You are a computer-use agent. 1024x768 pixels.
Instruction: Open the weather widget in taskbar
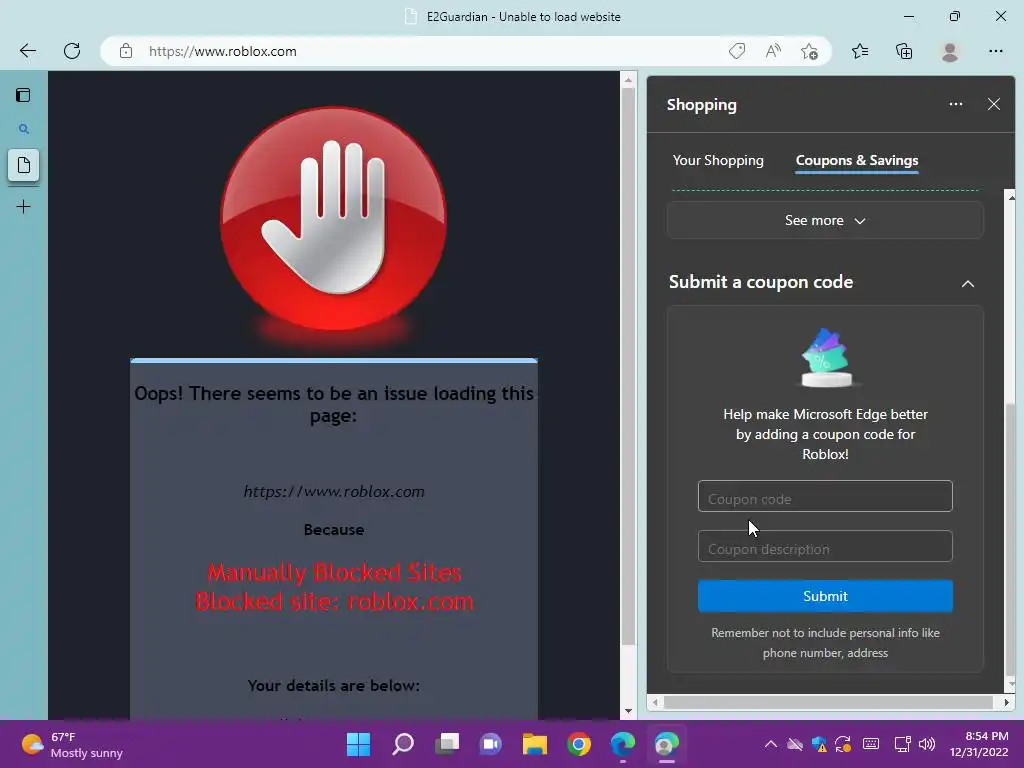point(72,744)
